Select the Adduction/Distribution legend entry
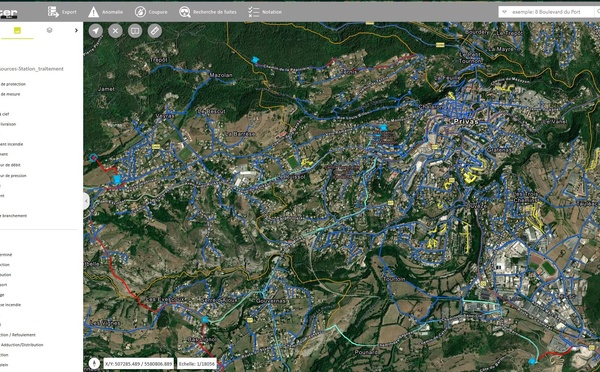600x372 pixels. (22, 345)
